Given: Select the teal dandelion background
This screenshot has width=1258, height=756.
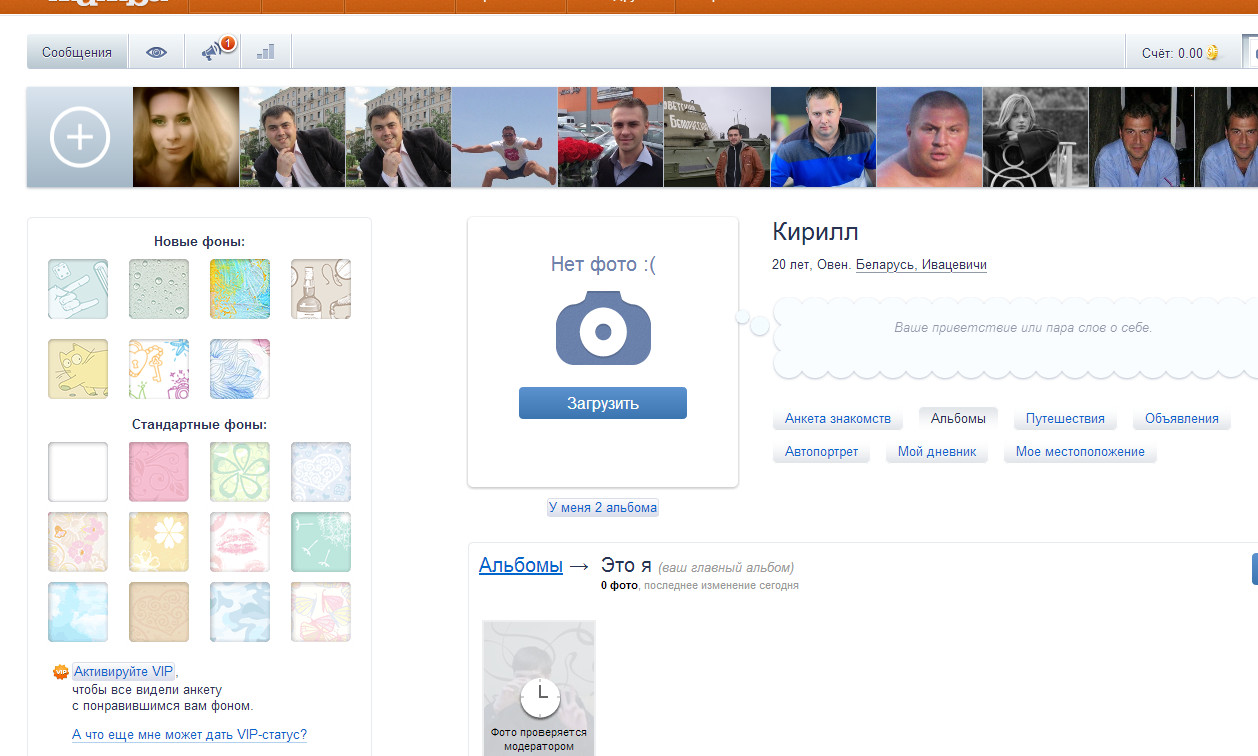Looking at the screenshot, I should pos(321,542).
